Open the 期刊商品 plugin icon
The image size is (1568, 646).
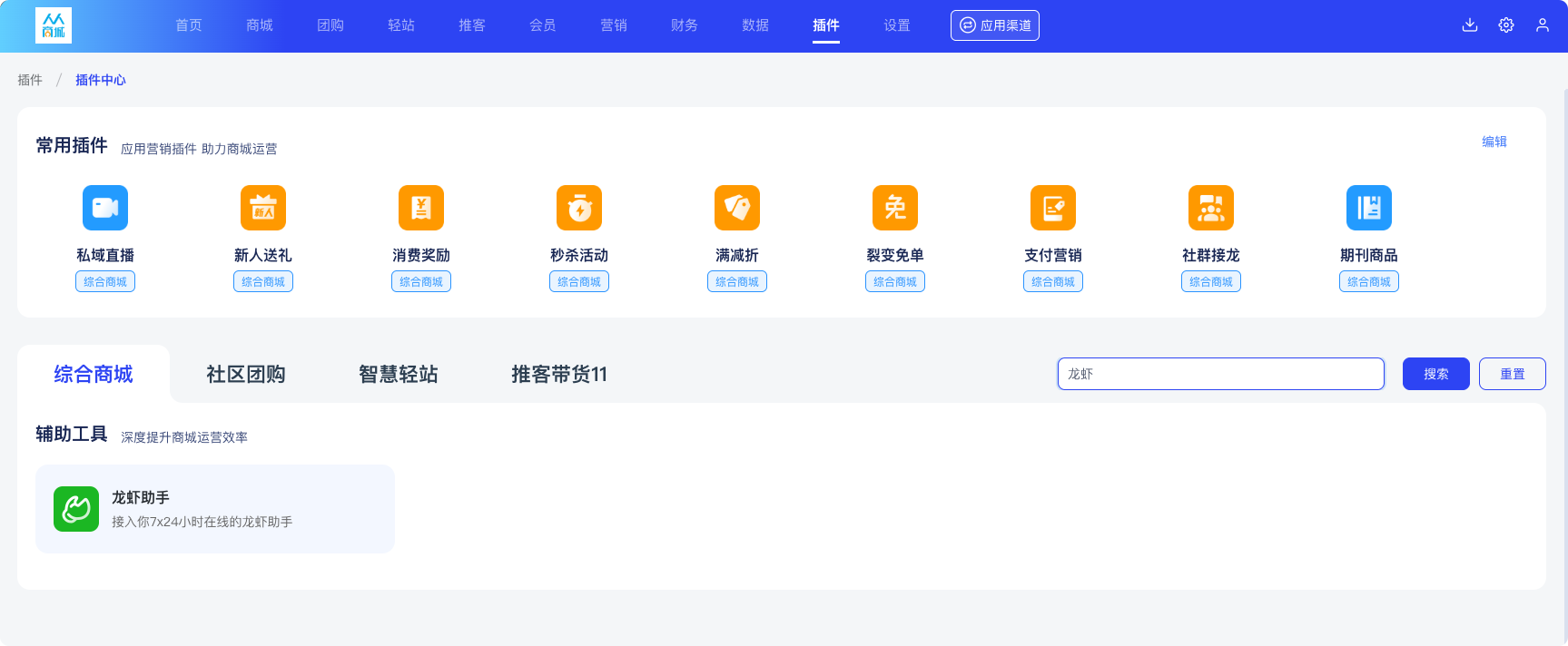(x=1369, y=208)
